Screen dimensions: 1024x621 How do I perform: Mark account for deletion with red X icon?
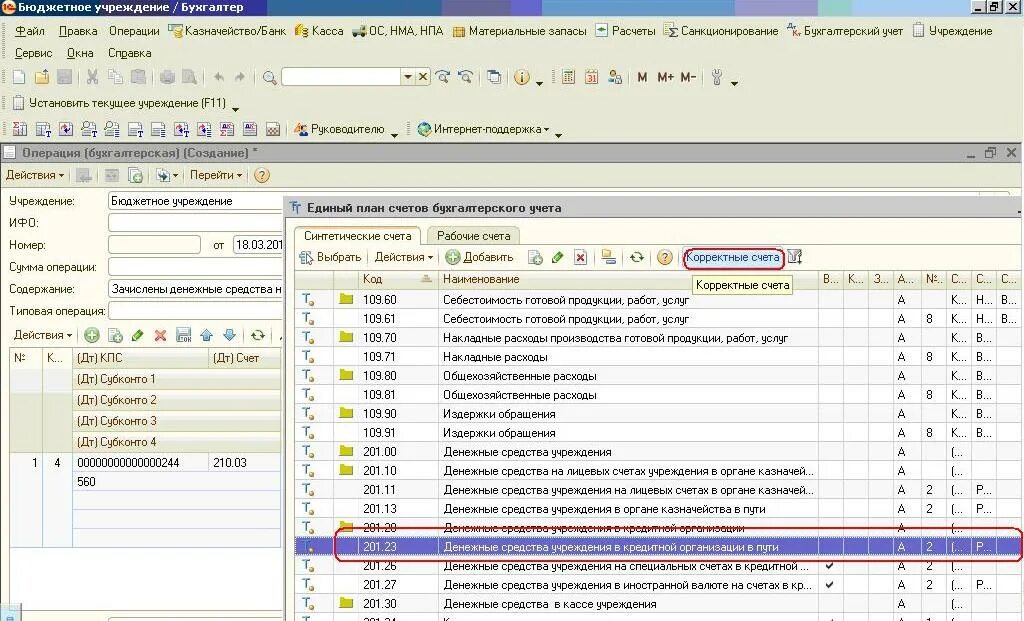(580, 257)
